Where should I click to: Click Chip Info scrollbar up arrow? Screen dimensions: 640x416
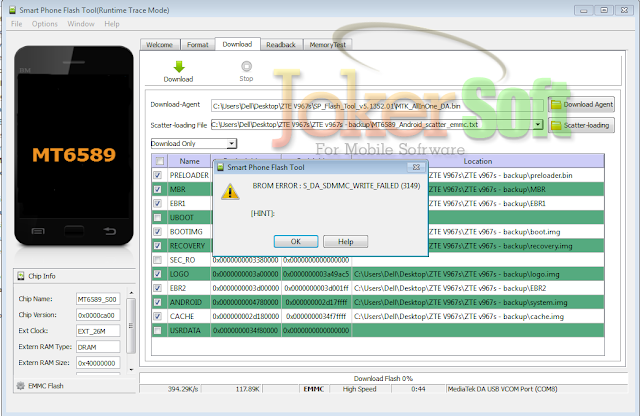131,293
